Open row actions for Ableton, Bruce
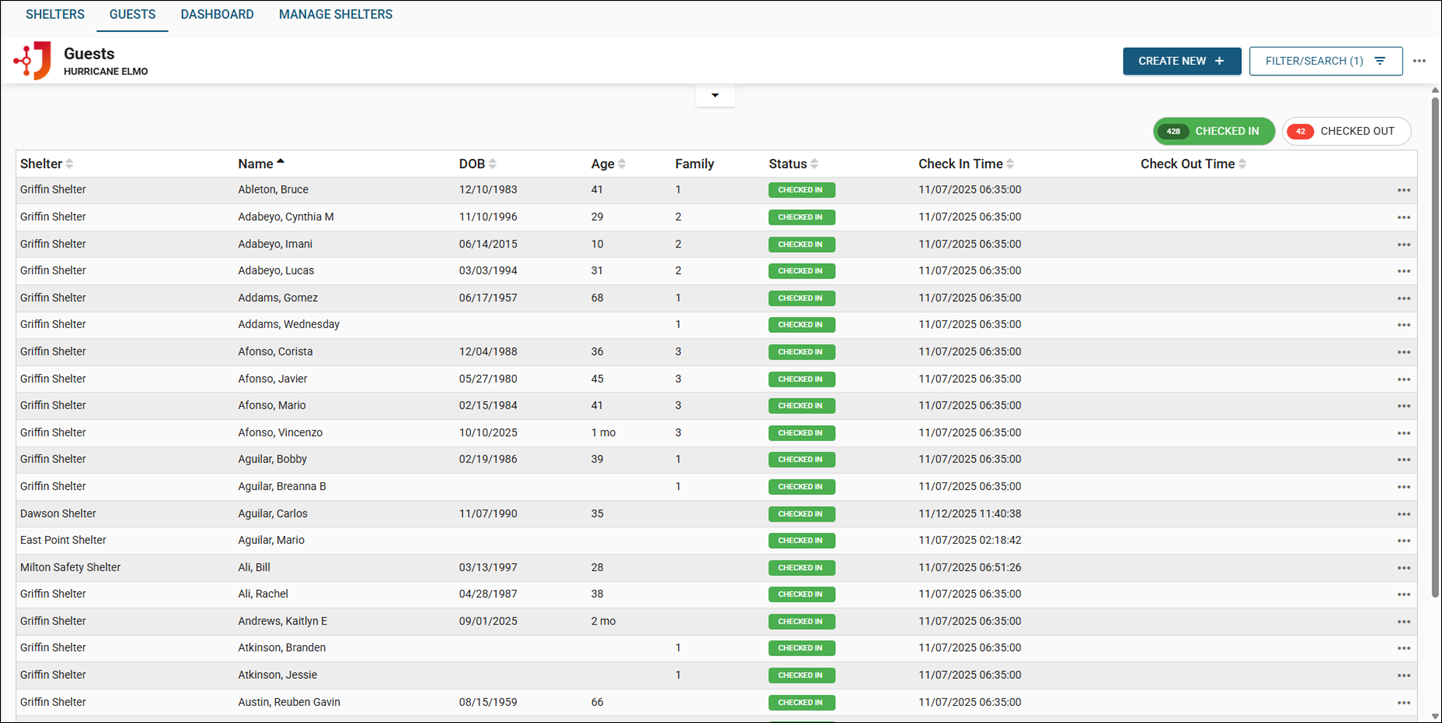 click(1403, 190)
